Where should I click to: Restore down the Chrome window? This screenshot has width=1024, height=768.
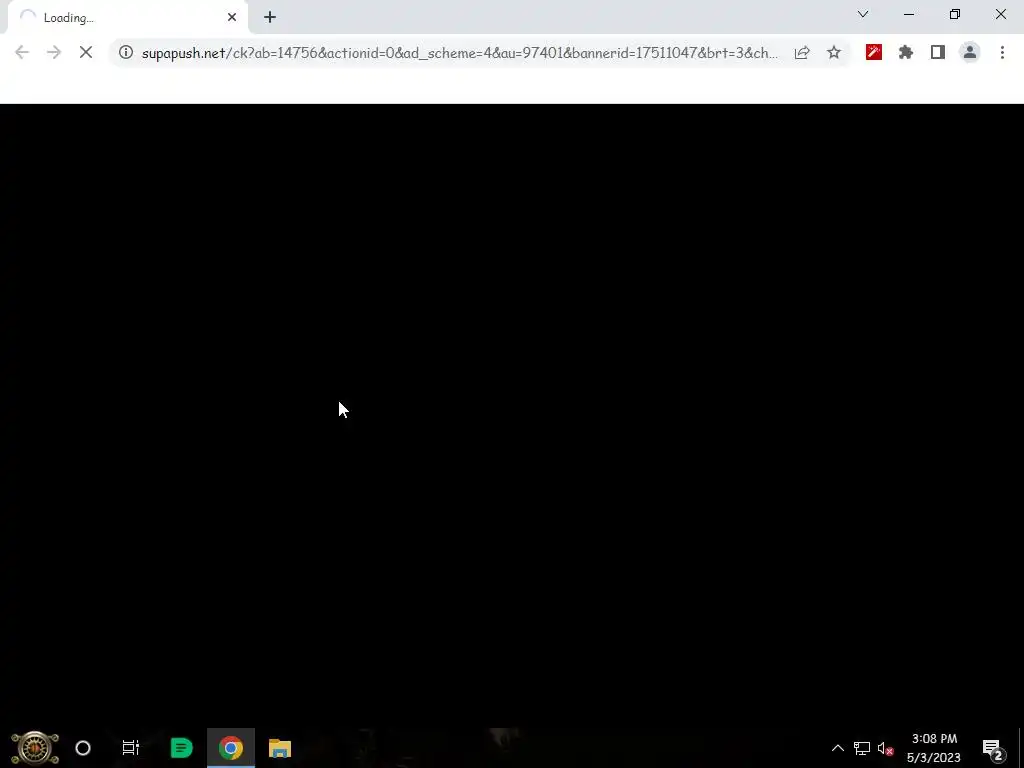tap(955, 14)
